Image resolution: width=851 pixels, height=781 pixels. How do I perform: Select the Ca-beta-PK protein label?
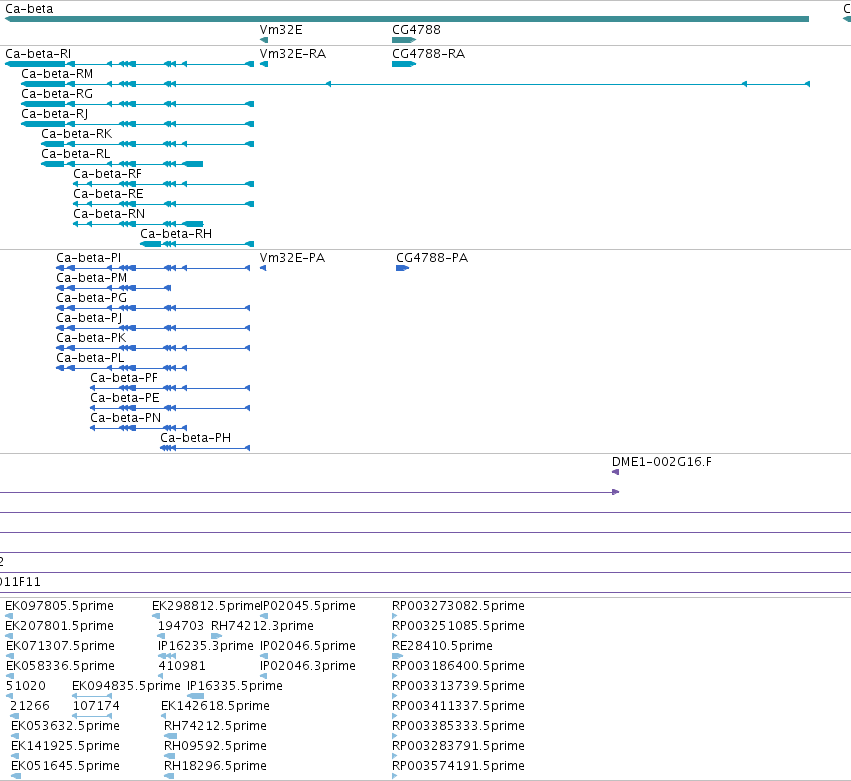(x=91, y=338)
